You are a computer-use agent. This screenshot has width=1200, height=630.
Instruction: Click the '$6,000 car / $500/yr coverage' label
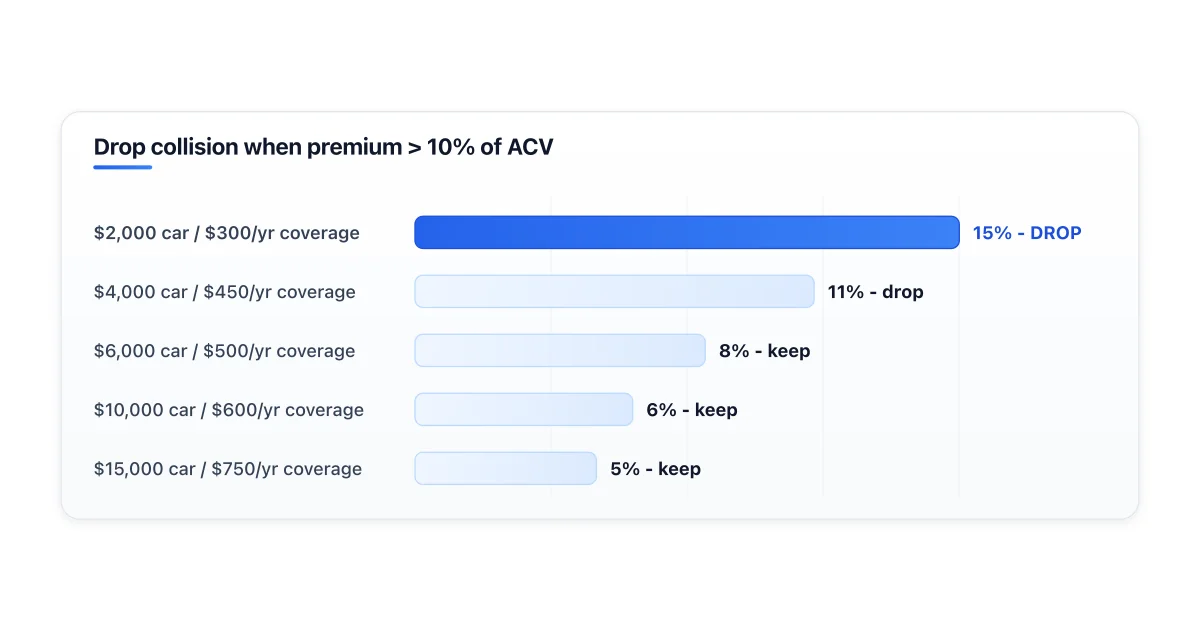(x=225, y=351)
